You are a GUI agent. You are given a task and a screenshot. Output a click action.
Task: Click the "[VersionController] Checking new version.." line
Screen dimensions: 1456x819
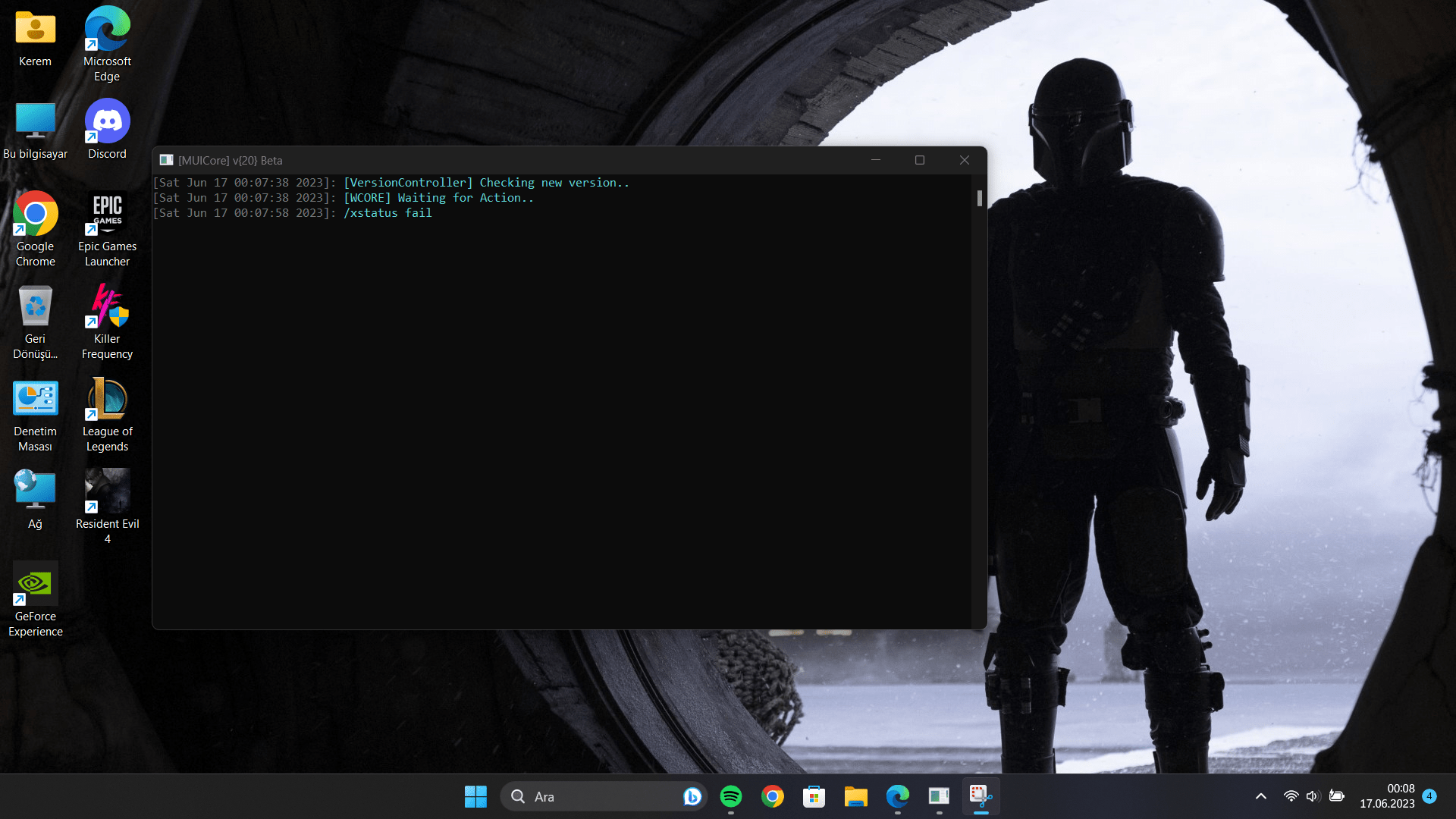[486, 183]
